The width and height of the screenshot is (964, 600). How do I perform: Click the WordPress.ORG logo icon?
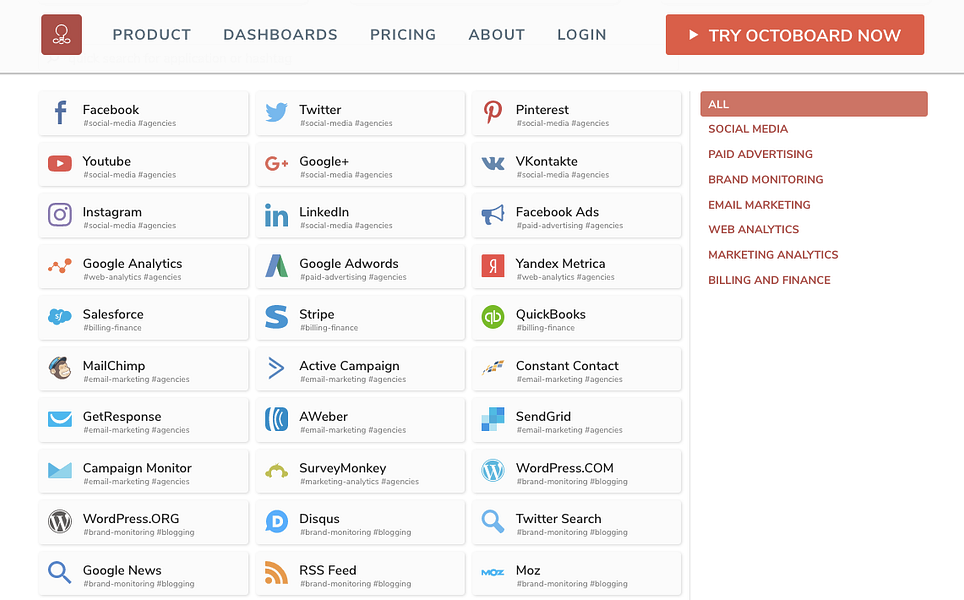[x=60, y=522]
